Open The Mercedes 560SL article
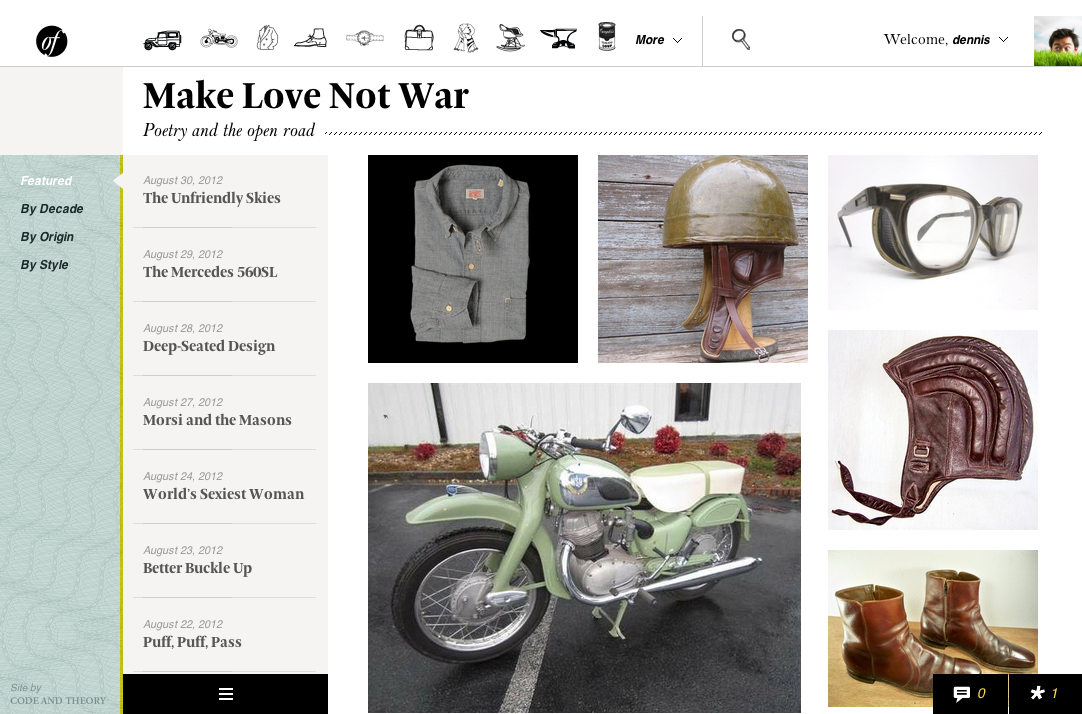 click(x=210, y=272)
